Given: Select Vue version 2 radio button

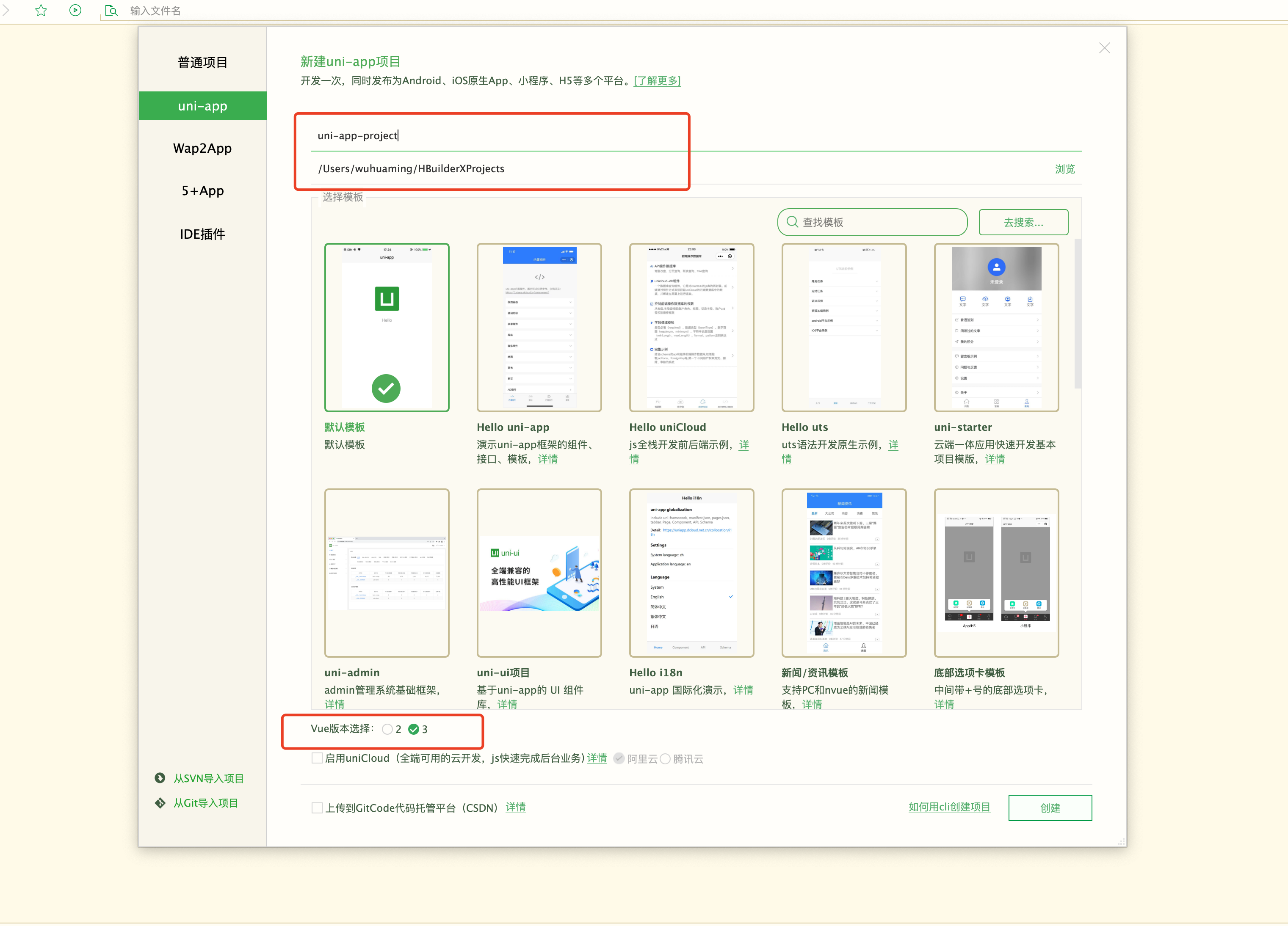Looking at the screenshot, I should tap(387, 730).
